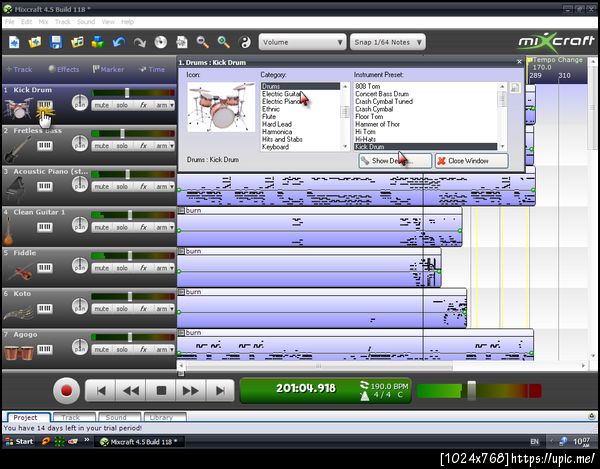Expand arm dropdown on Kick Drum track
600x469 pixels.
click(172, 105)
